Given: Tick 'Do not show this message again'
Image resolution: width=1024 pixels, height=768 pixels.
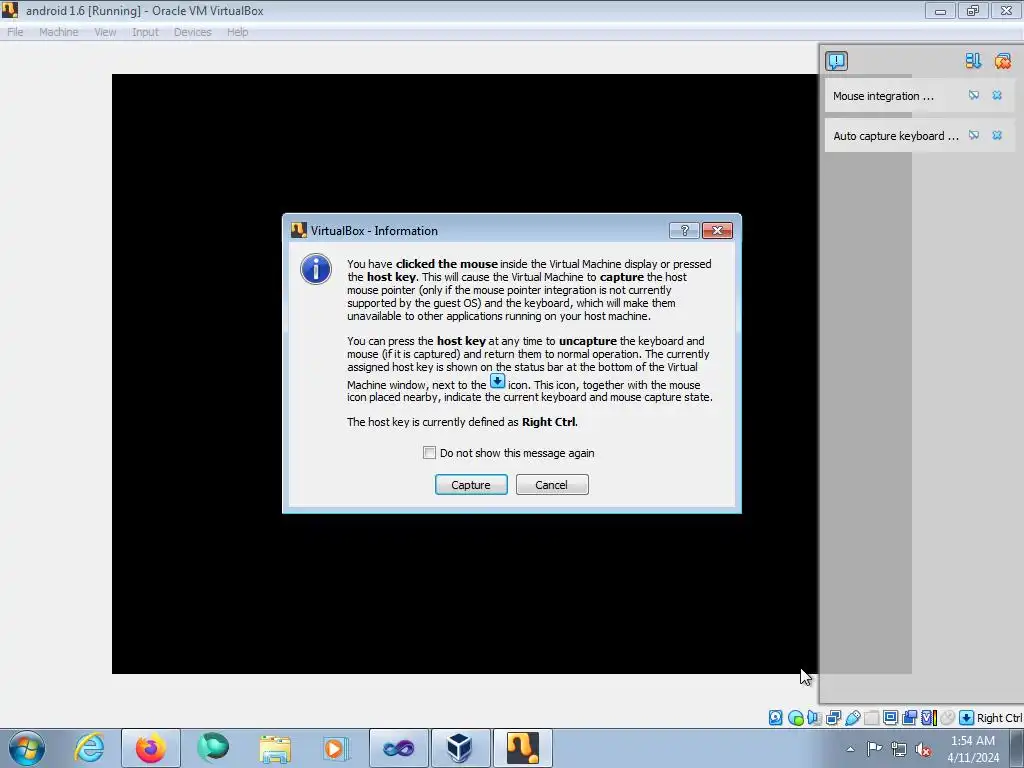Looking at the screenshot, I should (x=429, y=453).
